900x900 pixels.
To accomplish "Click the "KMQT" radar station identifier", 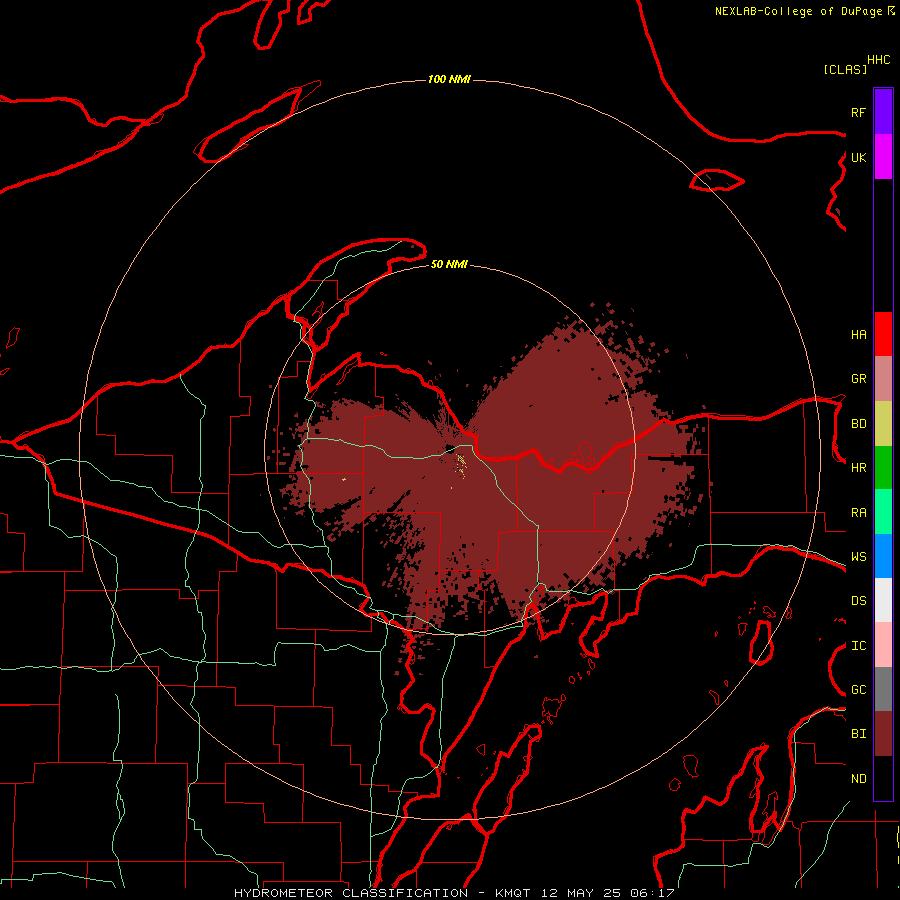I will point(513,893).
